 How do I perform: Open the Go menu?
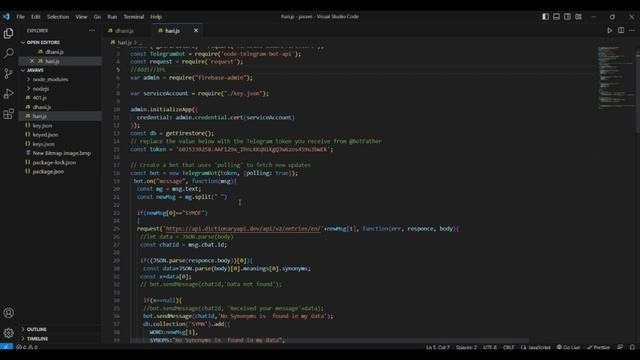[97, 17]
